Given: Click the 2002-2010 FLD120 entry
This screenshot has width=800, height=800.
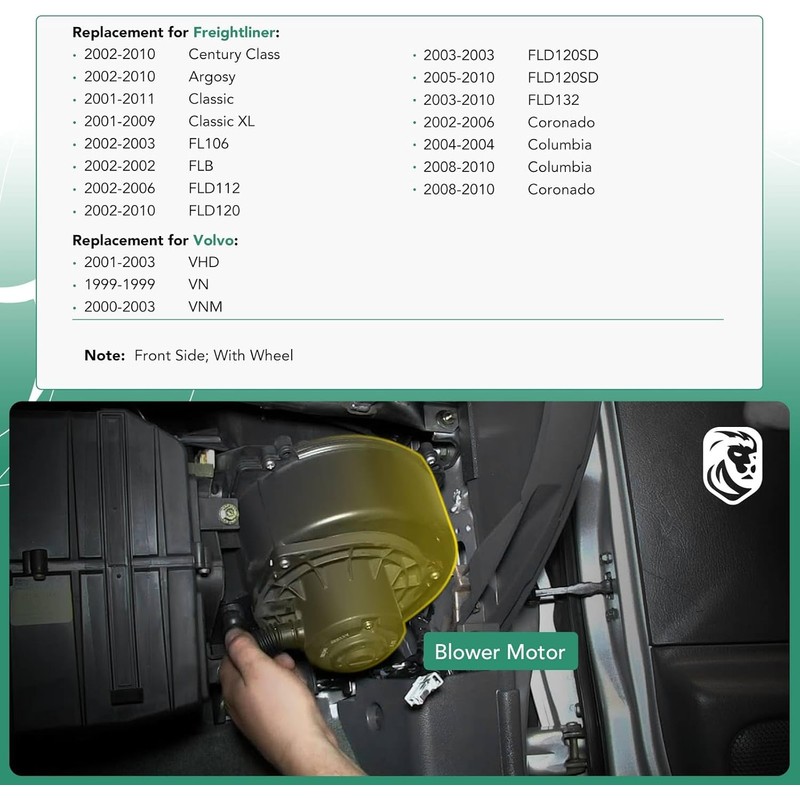Looking at the screenshot, I should (162, 211).
